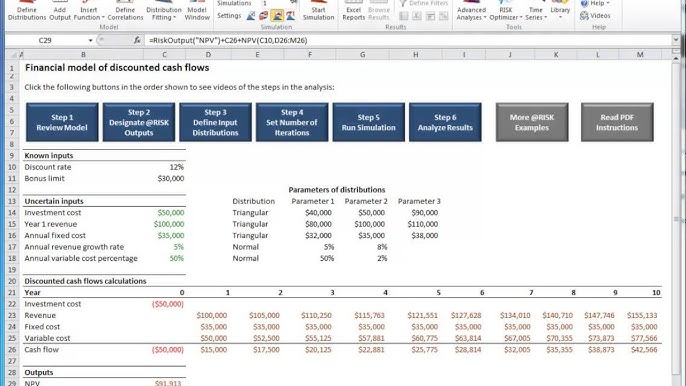The width and height of the screenshot is (686, 386).
Task: Click Step 6 Analyze Results button
Action: coord(445,123)
